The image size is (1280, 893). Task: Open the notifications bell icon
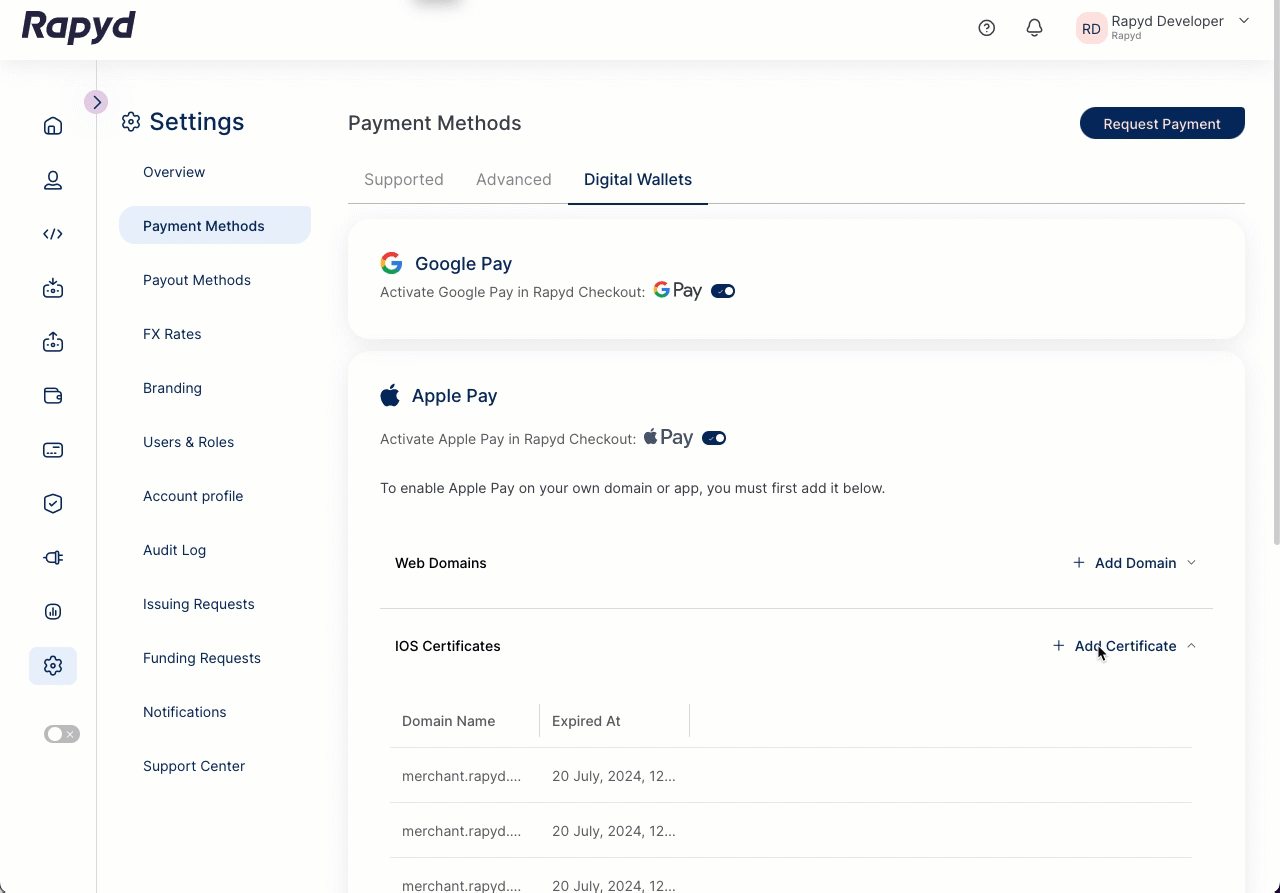pyautogui.click(x=1035, y=28)
